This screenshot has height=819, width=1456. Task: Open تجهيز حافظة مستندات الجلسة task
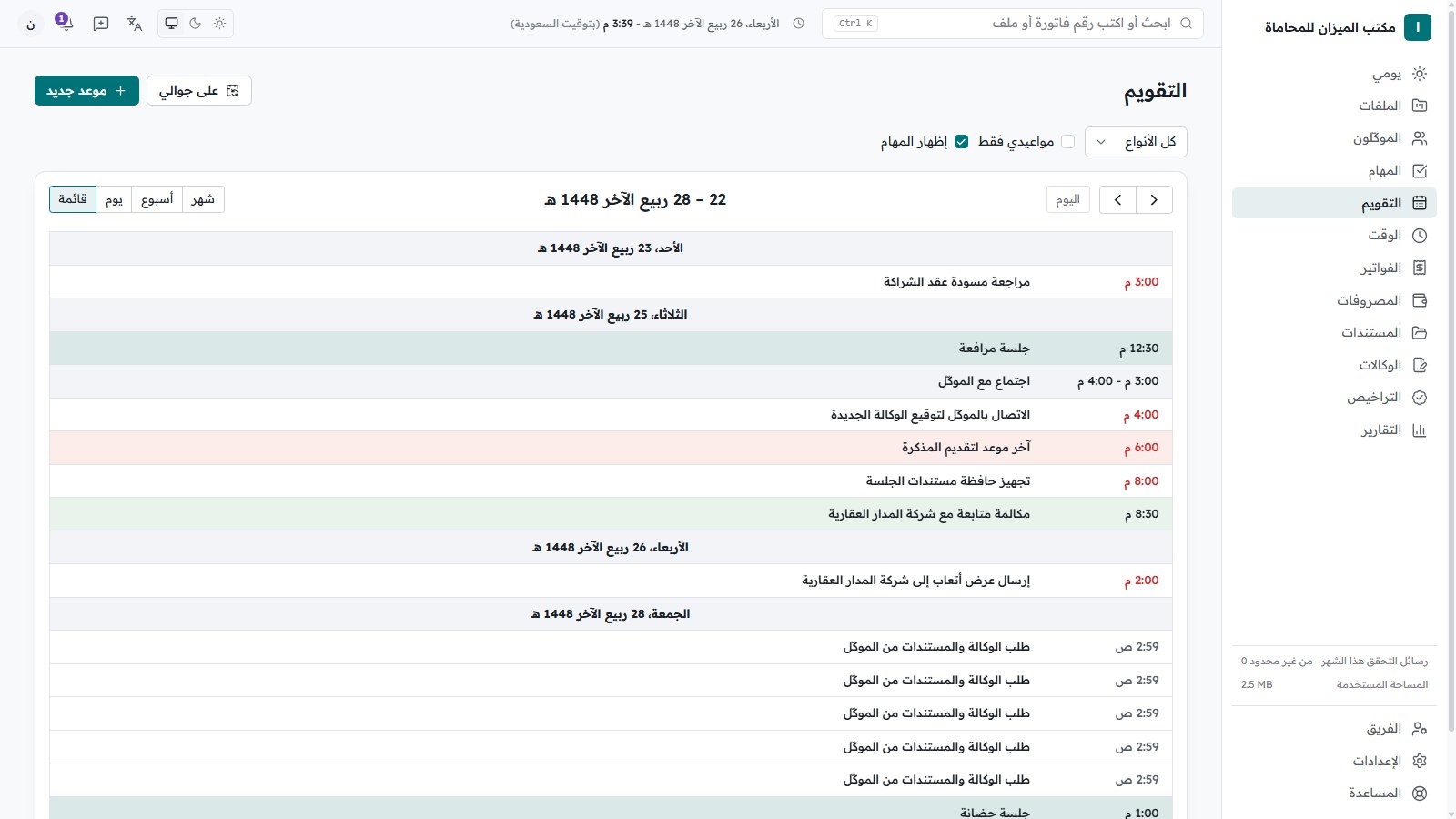tap(611, 481)
